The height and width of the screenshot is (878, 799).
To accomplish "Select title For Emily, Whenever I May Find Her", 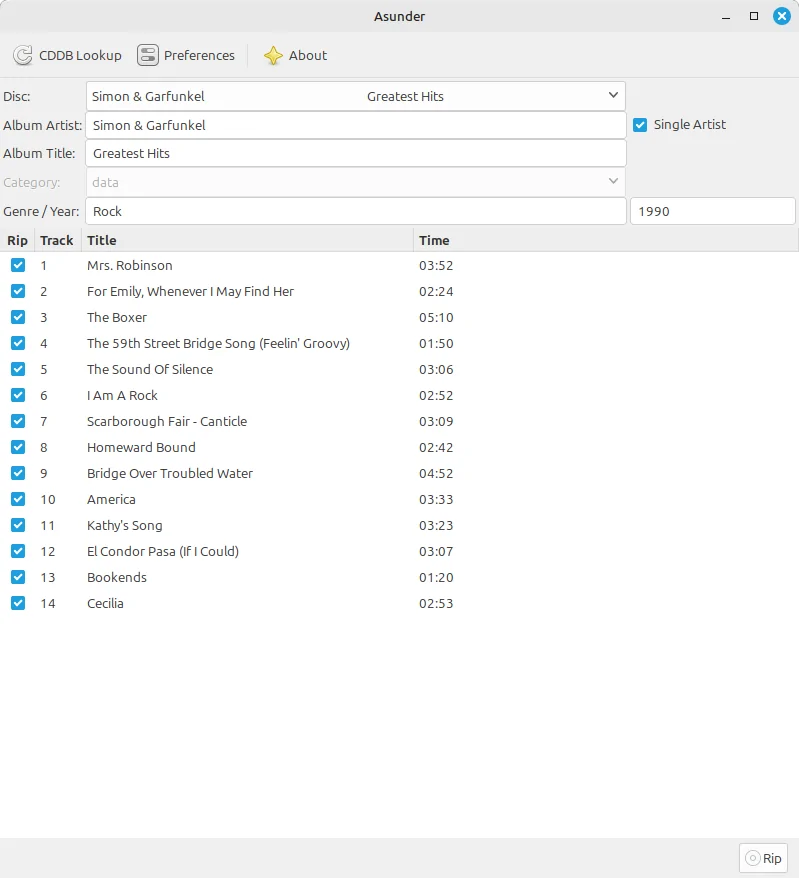I will tap(190, 291).
